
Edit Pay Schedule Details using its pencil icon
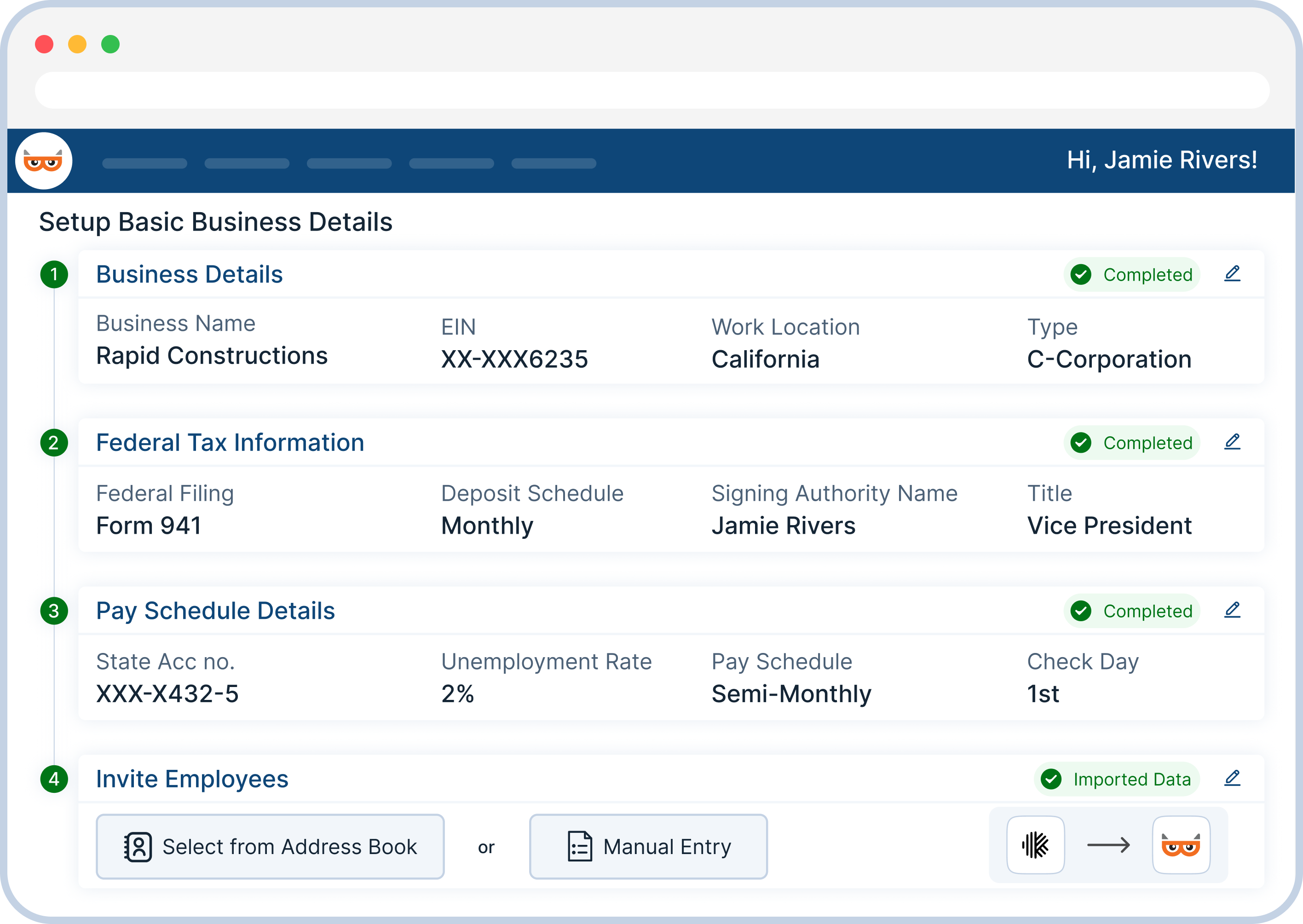(1233, 611)
